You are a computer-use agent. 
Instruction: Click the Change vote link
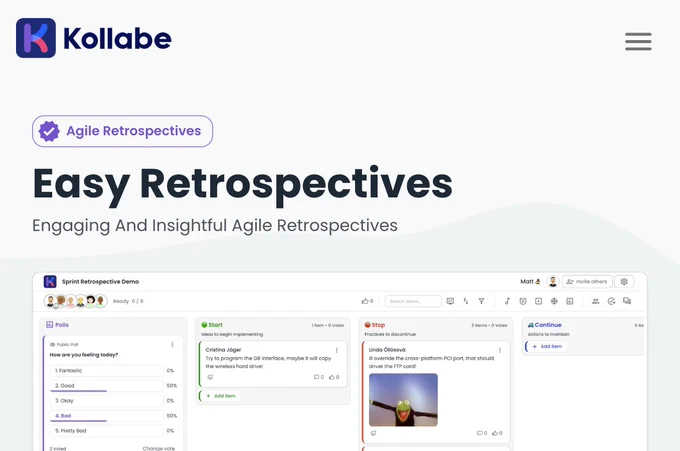coord(159,448)
